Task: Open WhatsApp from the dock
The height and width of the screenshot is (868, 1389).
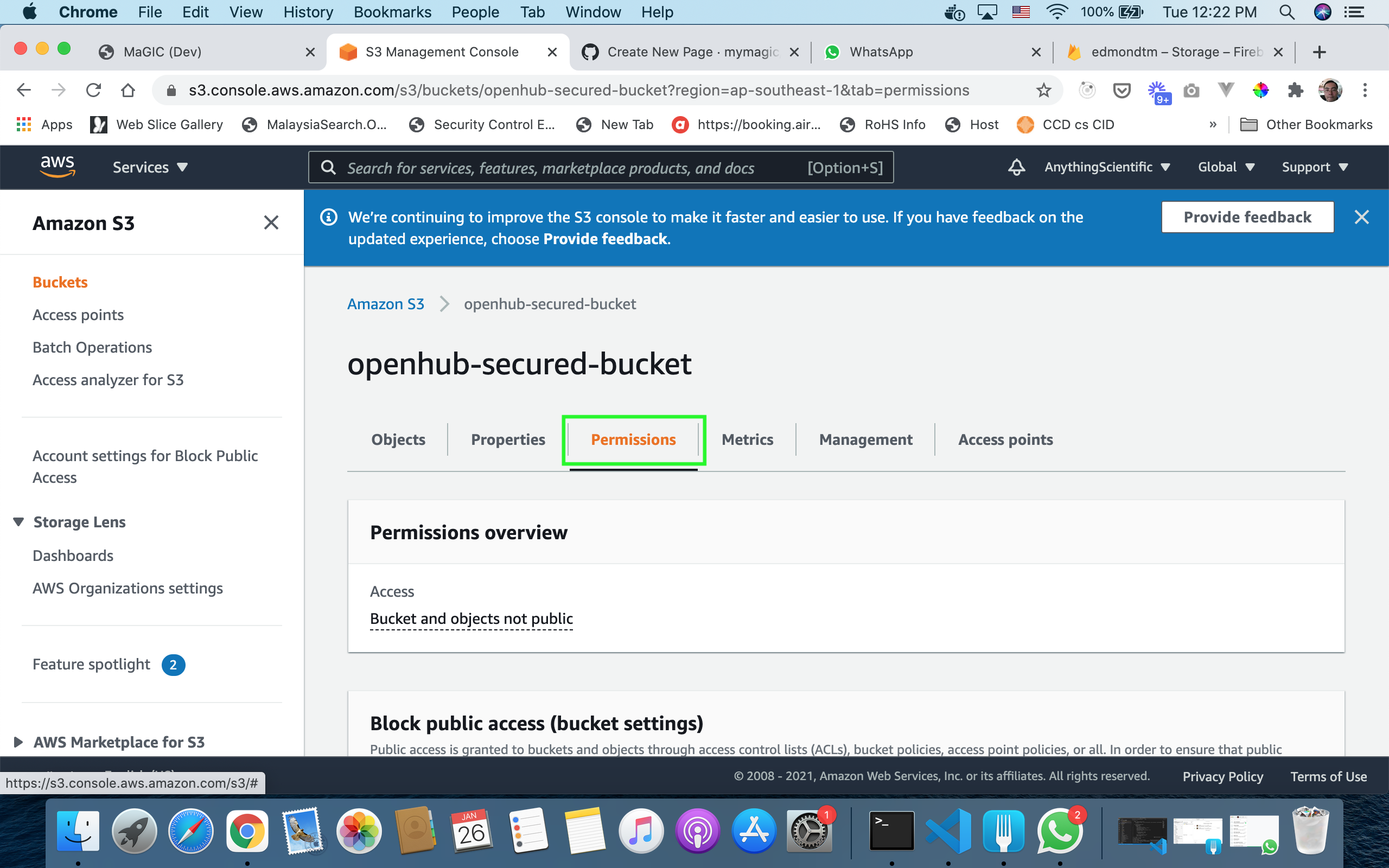Action: (1060, 831)
